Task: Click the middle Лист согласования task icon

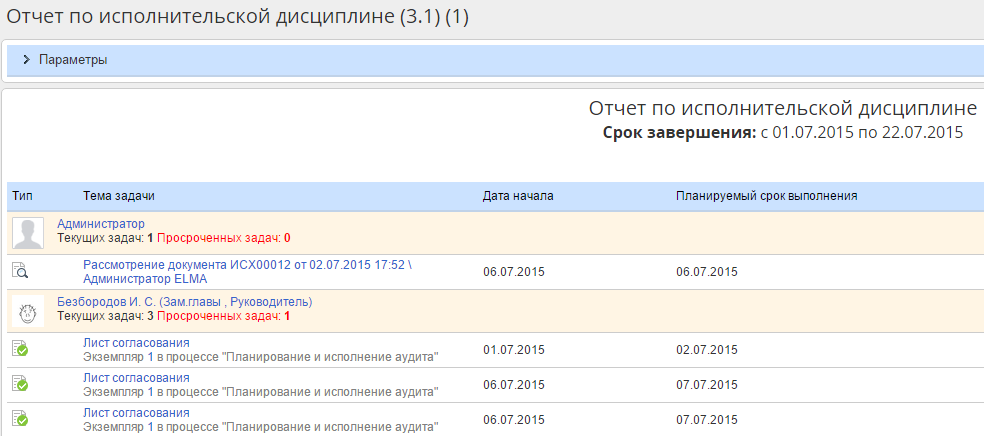Action: click(20, 384)
